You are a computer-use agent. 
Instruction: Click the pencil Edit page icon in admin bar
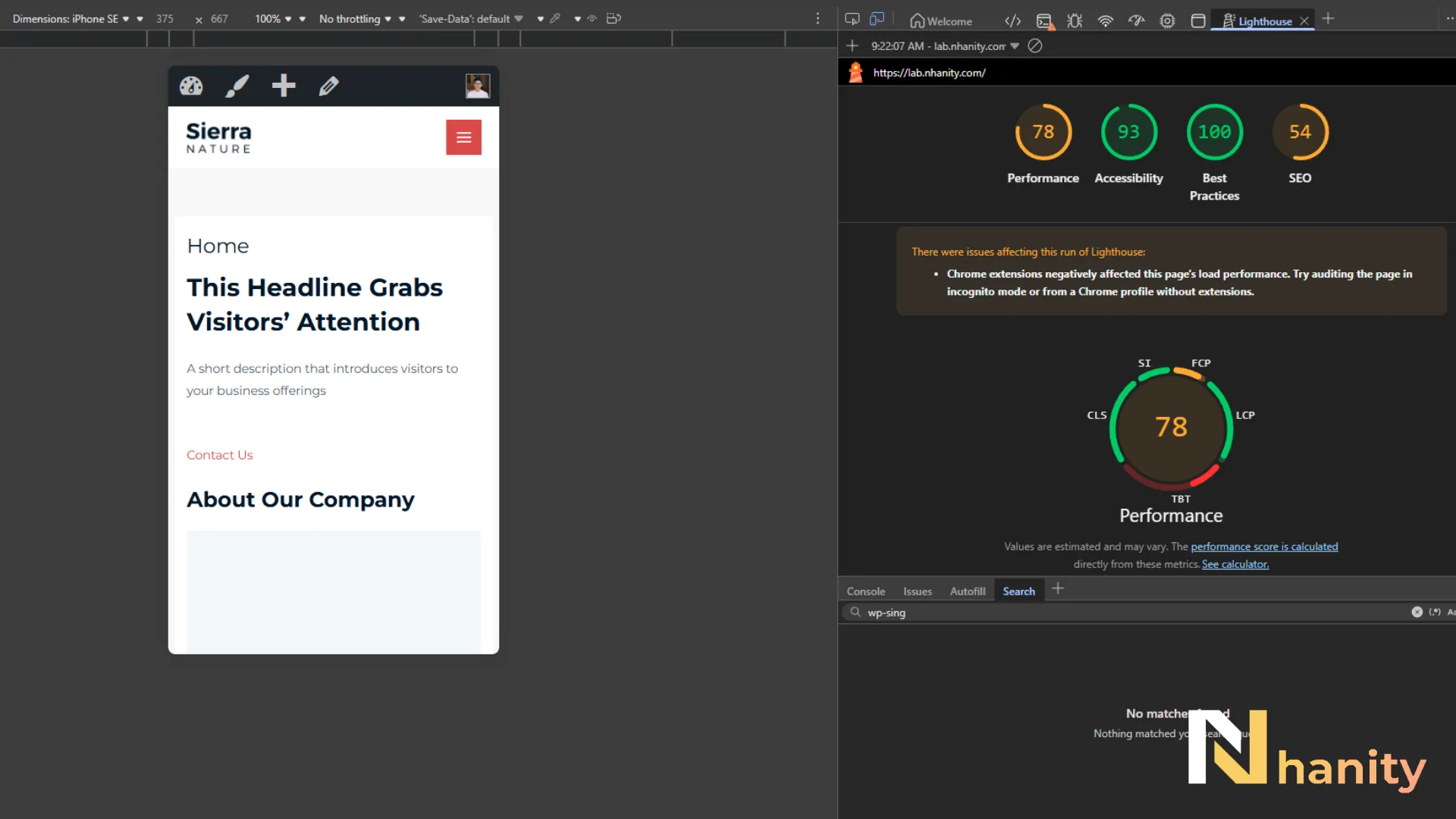(x=328, y=86)
